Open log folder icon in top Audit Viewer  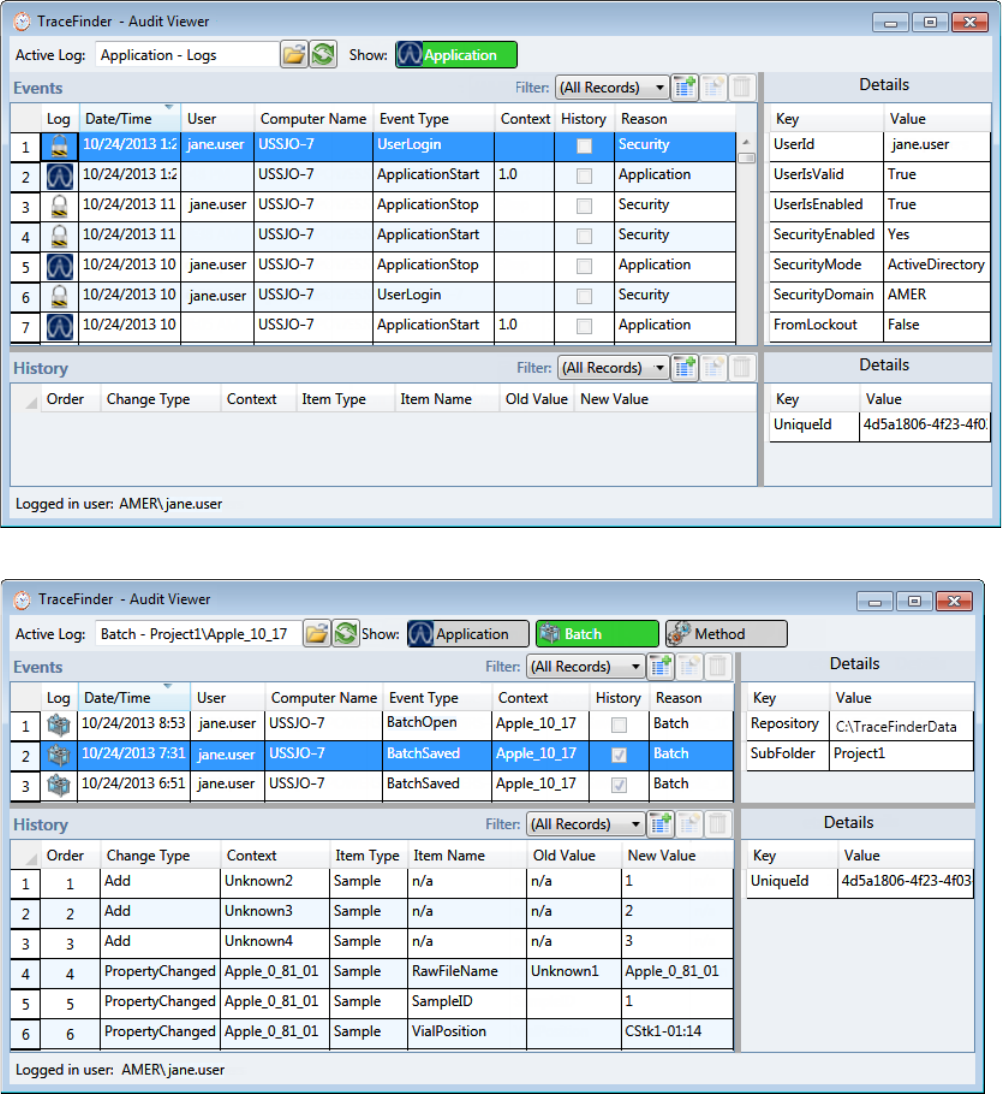[294, 54]
